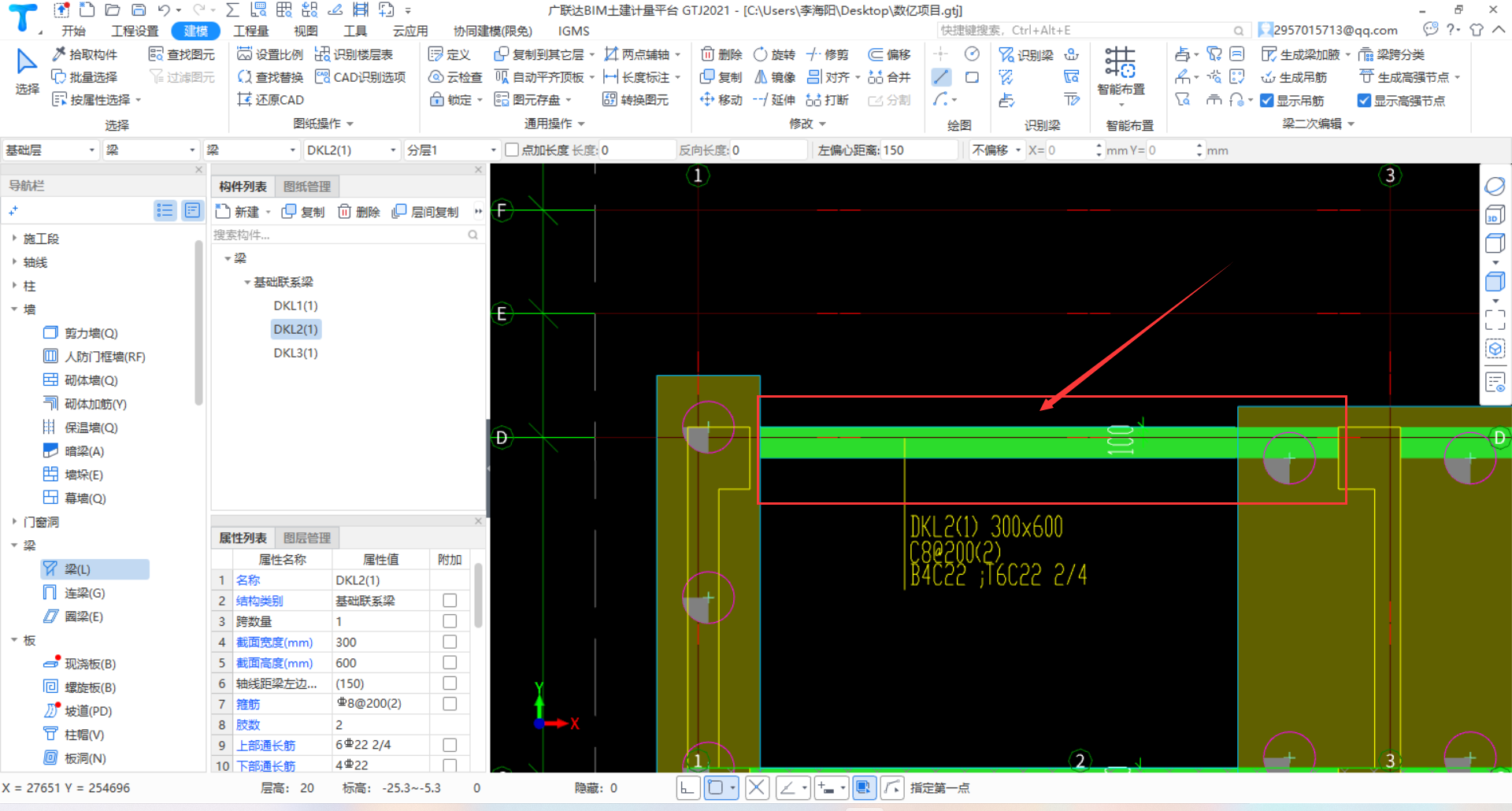1512x811 pixels.
Task: Check 附加 box for 结构类别 row
Action: coord(450,601)
